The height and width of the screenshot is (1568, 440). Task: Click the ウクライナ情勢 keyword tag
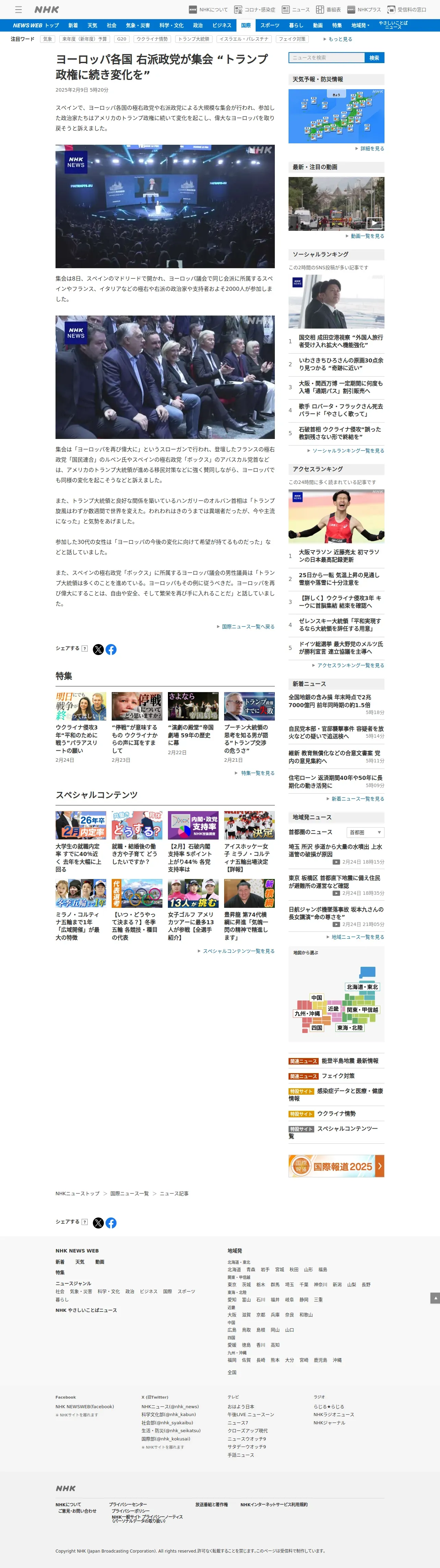(151, 39)
